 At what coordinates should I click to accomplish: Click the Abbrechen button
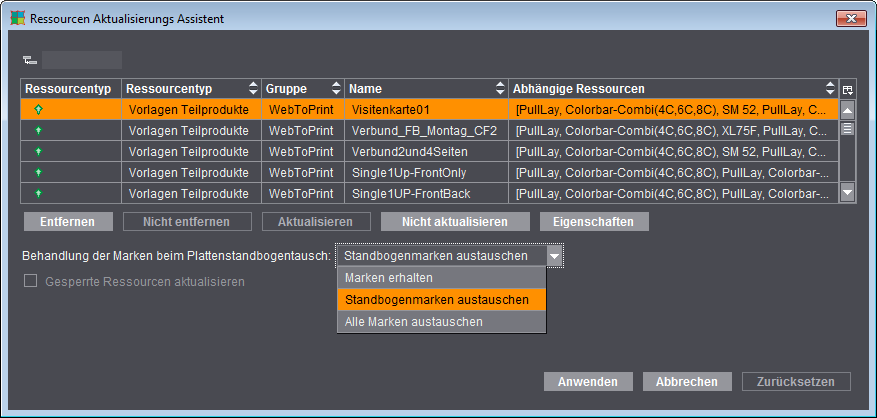click(687, 382)
